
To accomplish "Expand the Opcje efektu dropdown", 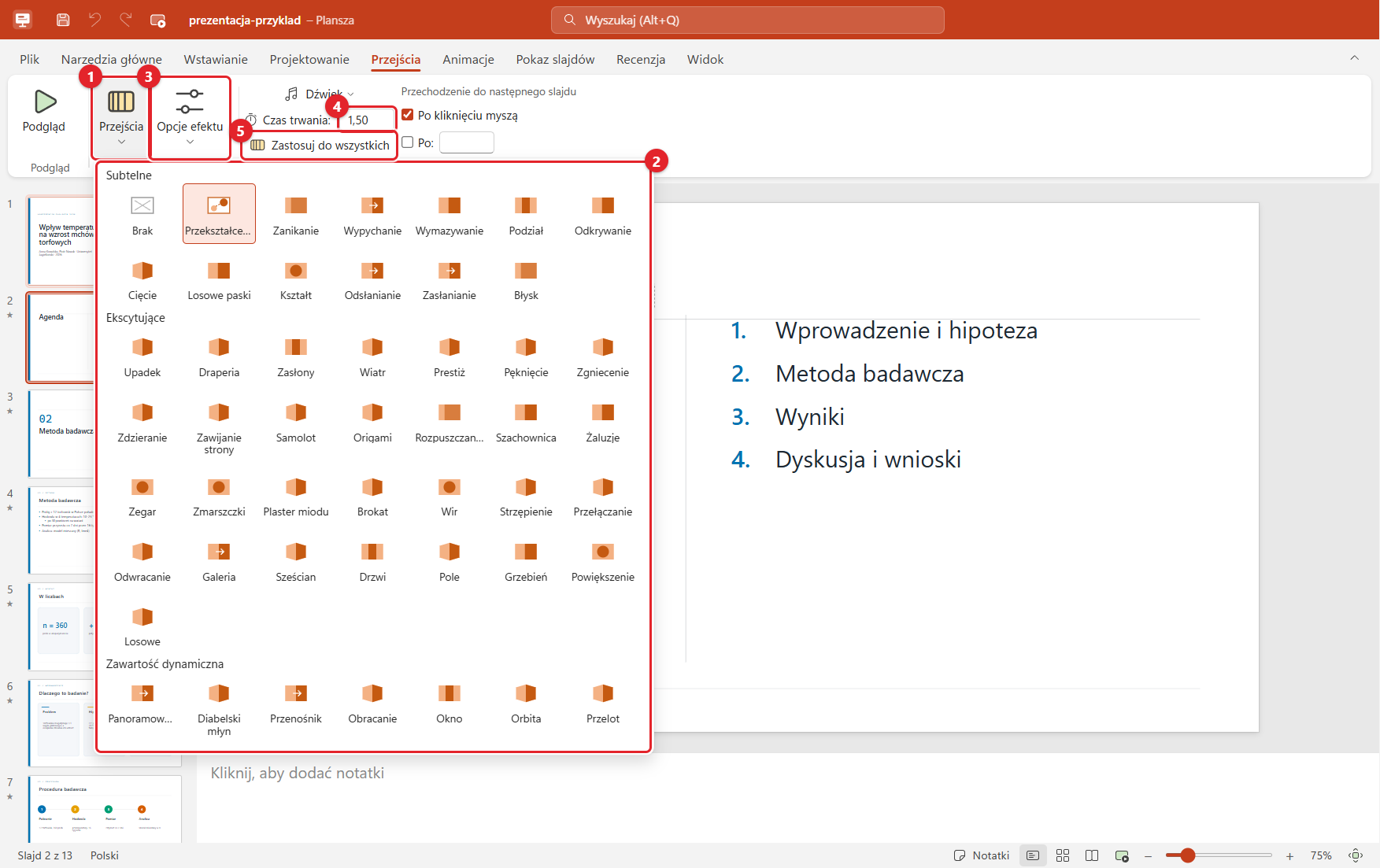I will (x=190, y=118).
